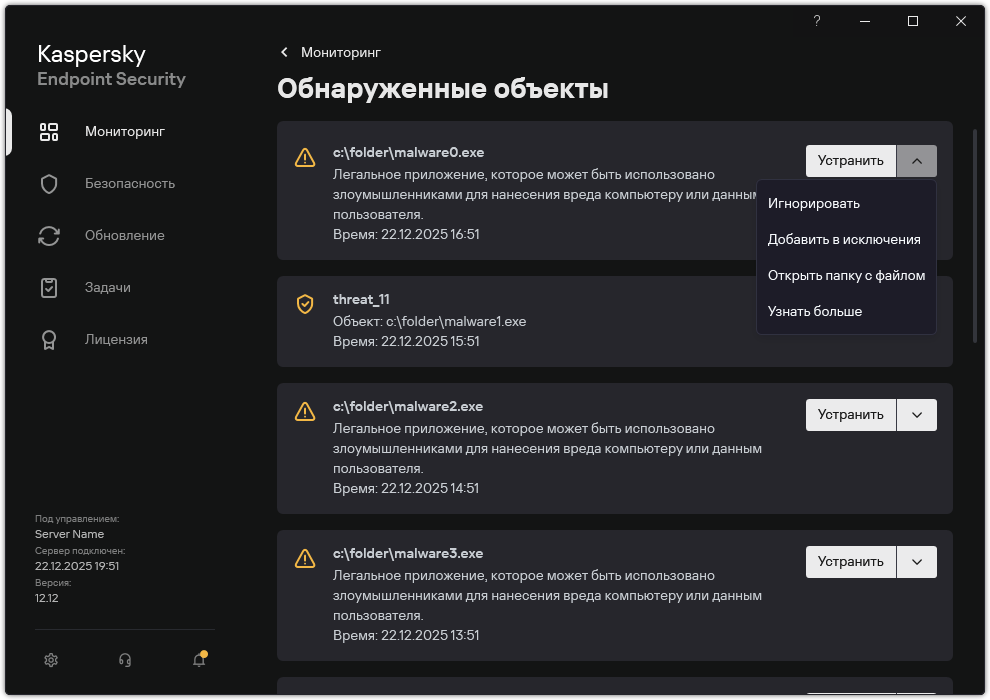Click the Обнаруженные объекты heading
Viewport: 990px width, 700px height.
443,89
